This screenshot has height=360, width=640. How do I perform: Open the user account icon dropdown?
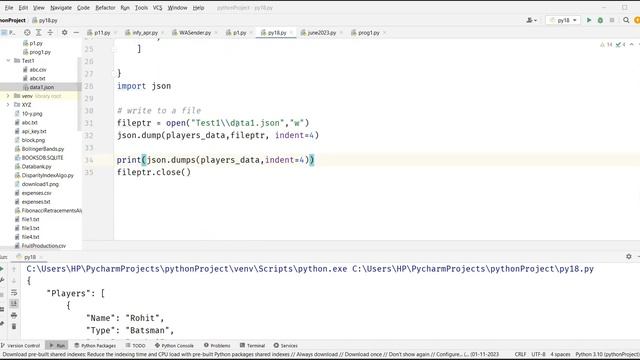pyautogui.click(x=531, y=20)
